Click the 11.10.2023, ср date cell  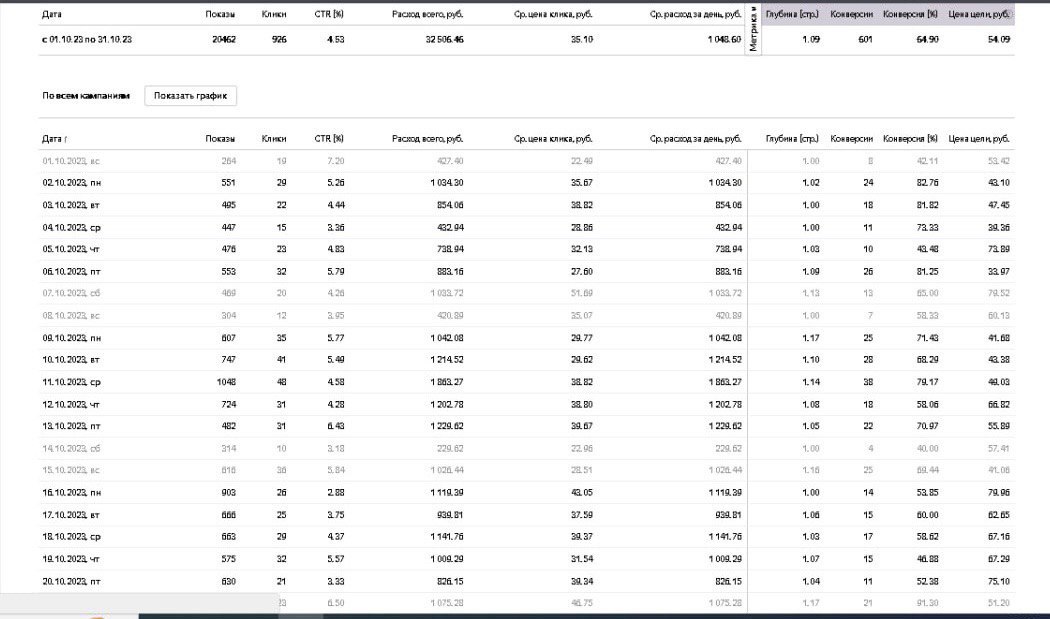72,383
